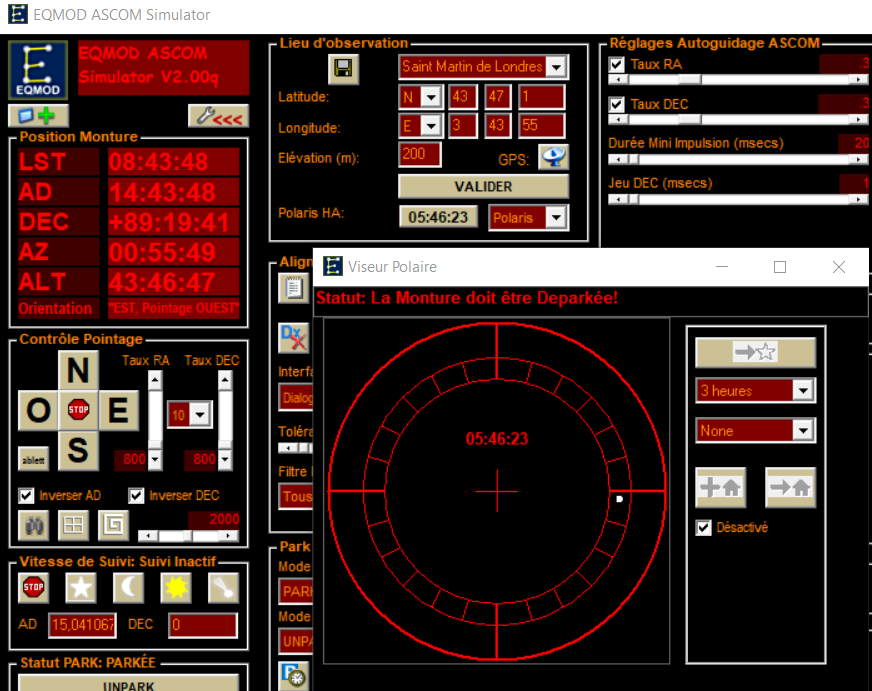
Task: Open the None dropdown in Viseur Polaire
Action: pos(803,430)
